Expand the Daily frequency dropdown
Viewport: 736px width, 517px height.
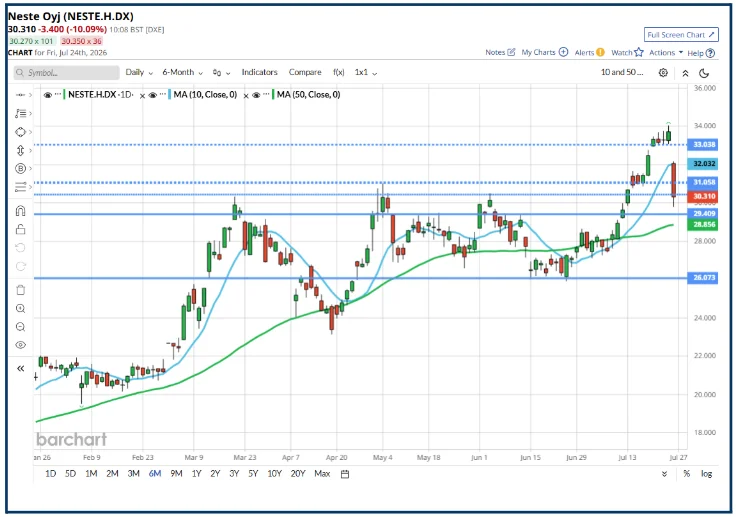click(139, 72)
